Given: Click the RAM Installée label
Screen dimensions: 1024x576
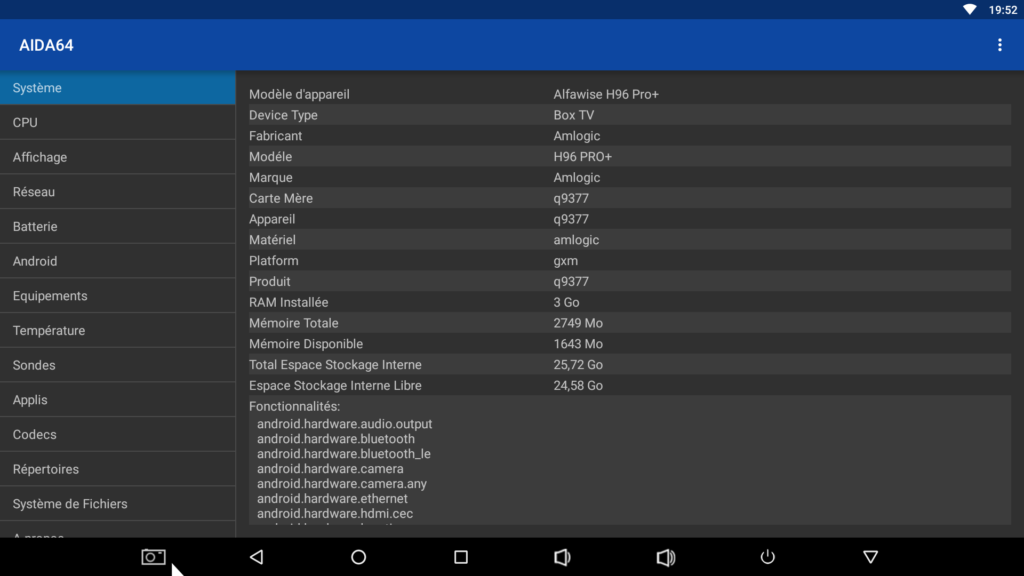Looking at the screenshot, I should point(289,302).
